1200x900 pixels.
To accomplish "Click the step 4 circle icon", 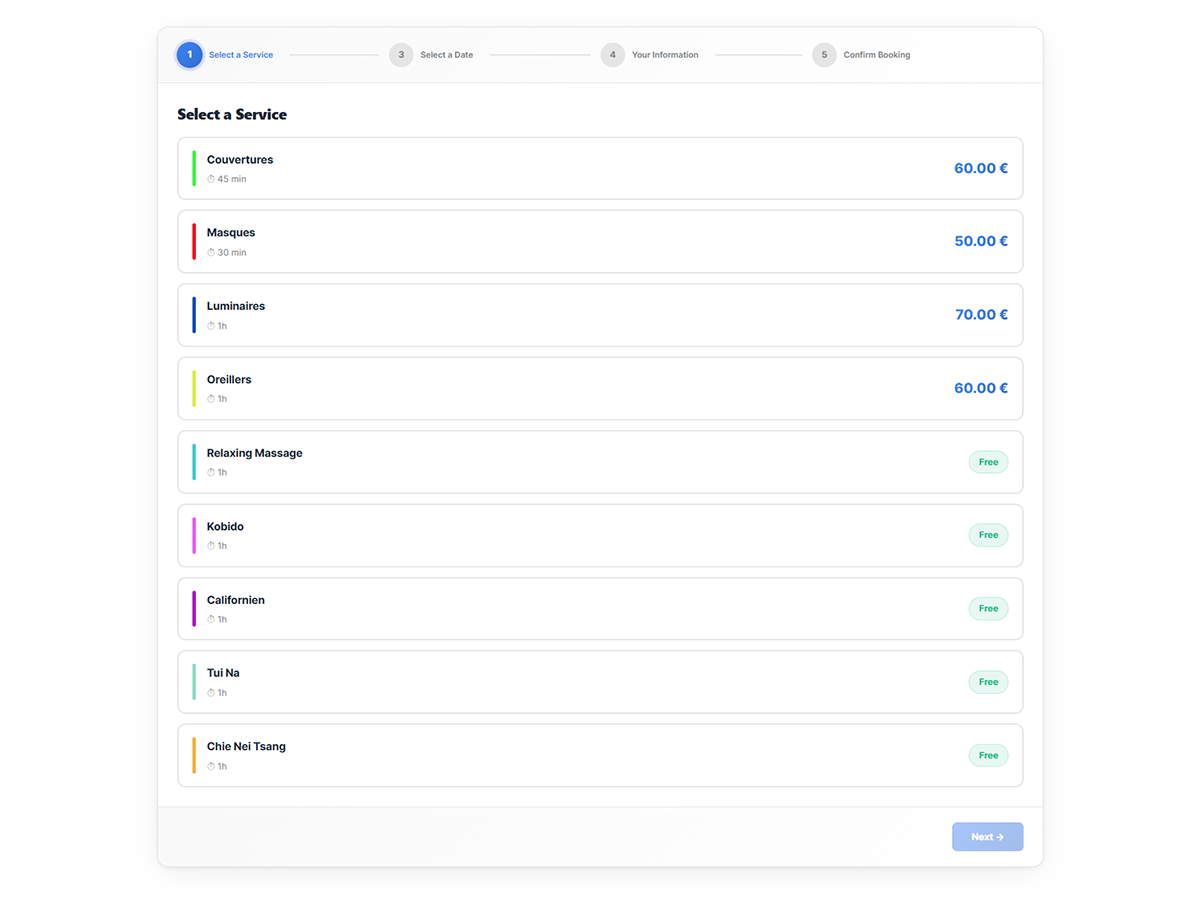I will [x=613, y=55].
